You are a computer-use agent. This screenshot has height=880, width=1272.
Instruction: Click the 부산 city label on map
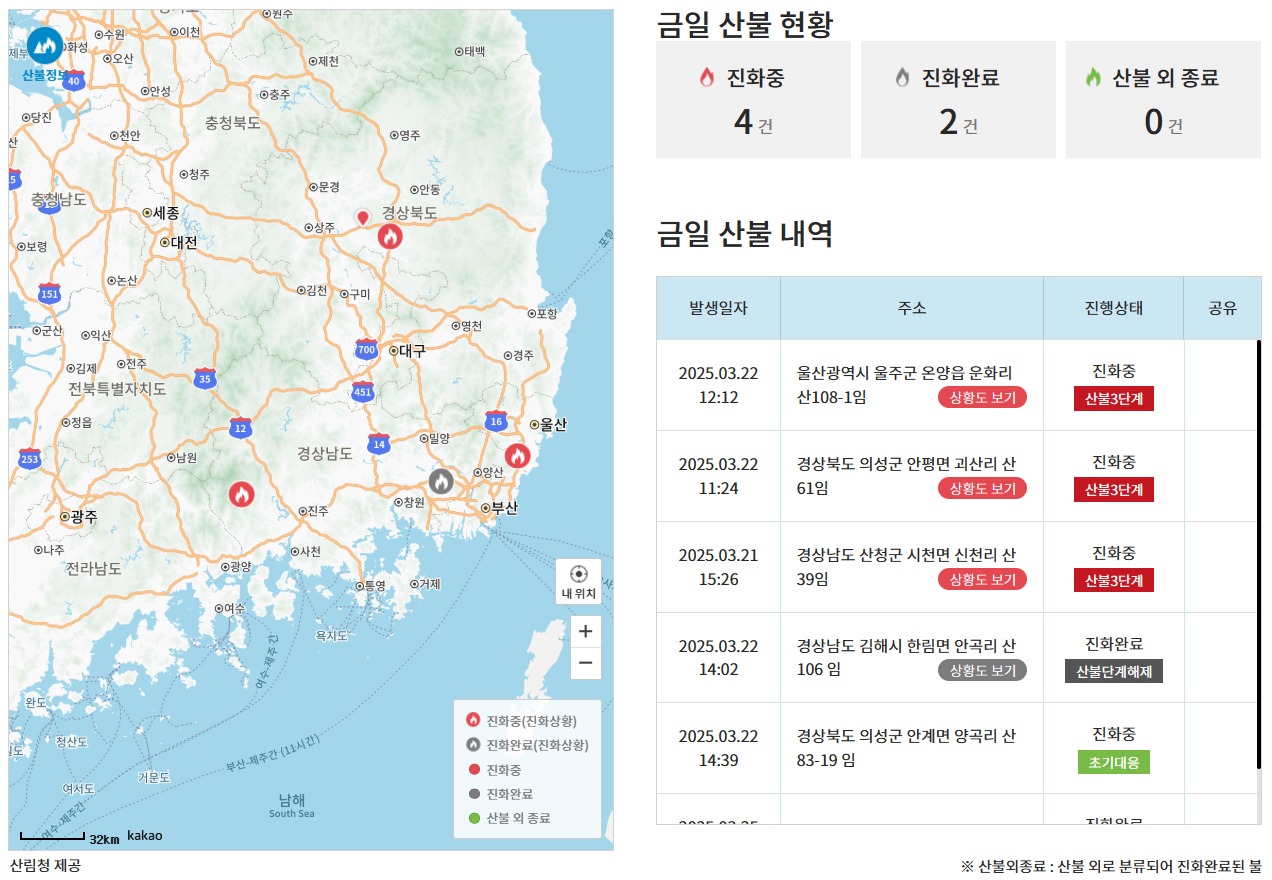click(500, 508)
